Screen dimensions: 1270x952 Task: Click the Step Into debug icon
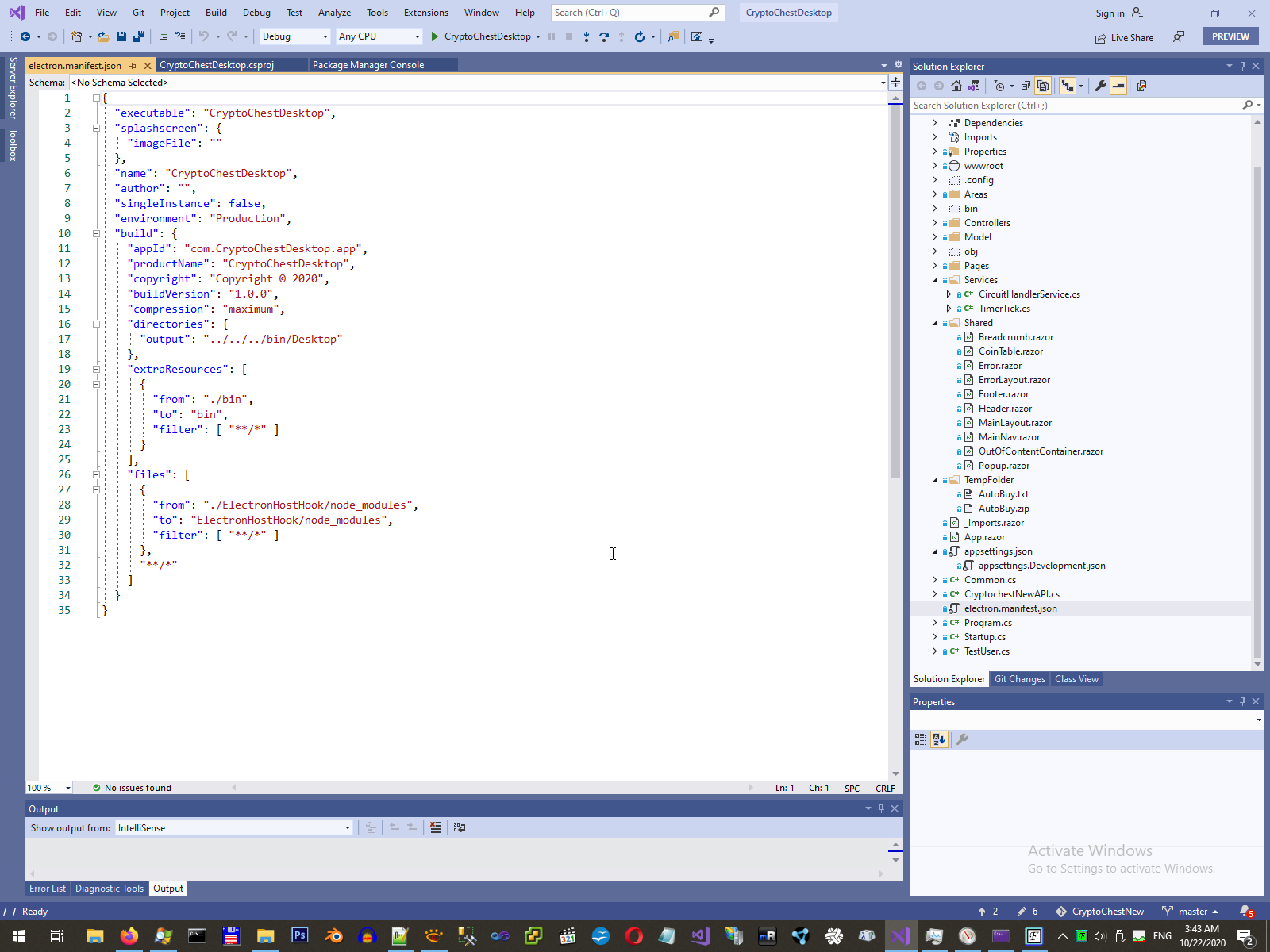[587, 36]
